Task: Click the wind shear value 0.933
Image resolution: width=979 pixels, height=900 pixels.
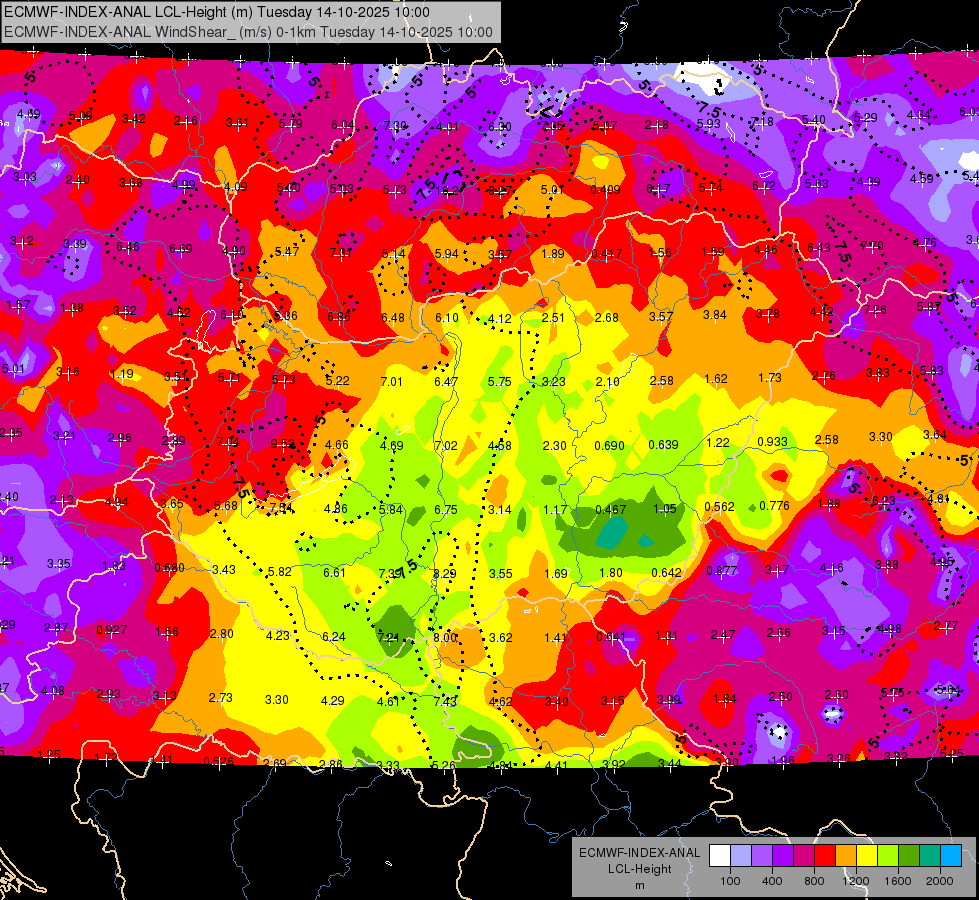Action: point(772,442)
